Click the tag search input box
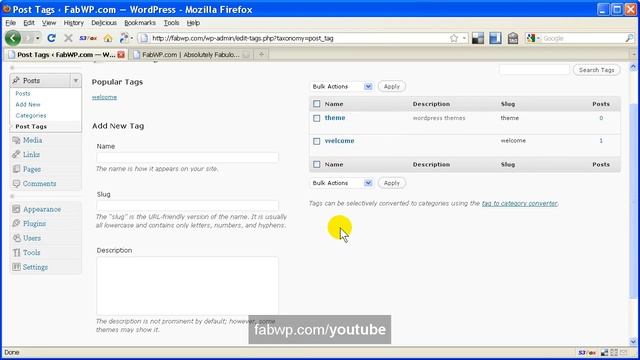Viewport: 640px width, 360px height. coord(534,70)
